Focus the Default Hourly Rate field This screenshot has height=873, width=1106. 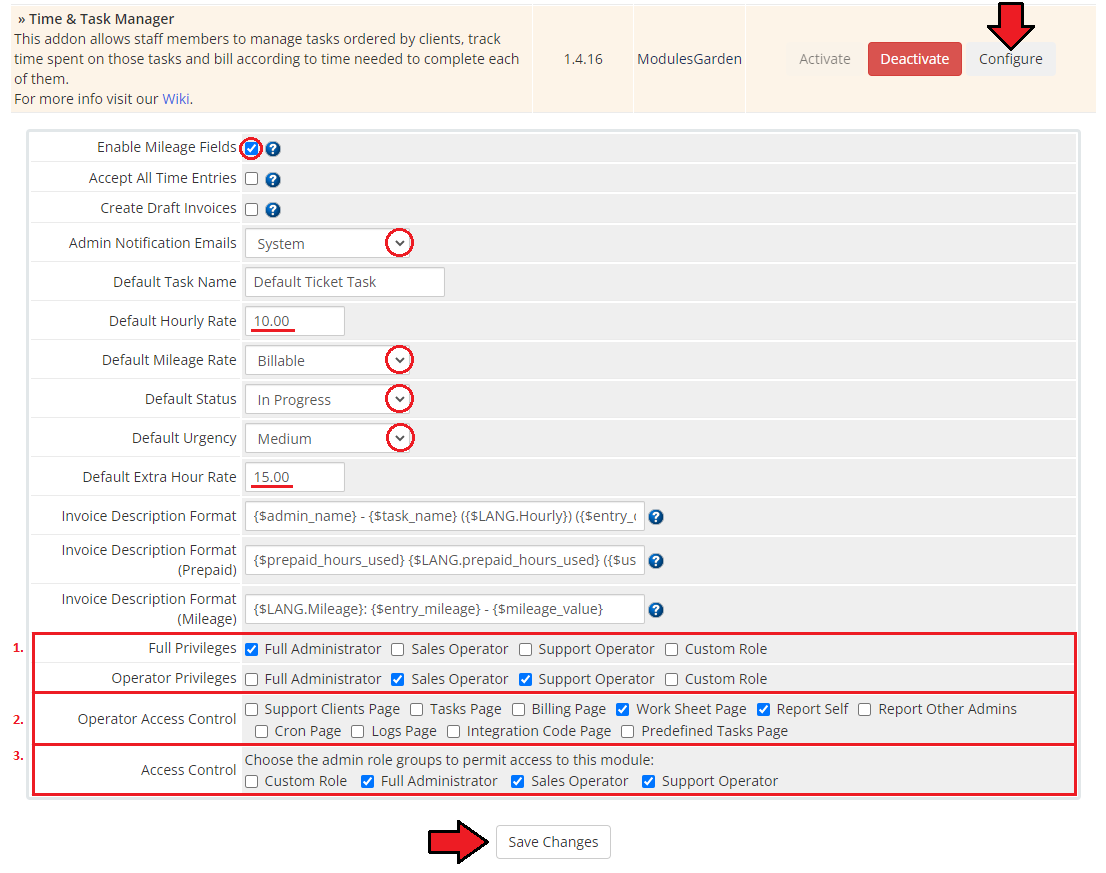pos(295,321)
